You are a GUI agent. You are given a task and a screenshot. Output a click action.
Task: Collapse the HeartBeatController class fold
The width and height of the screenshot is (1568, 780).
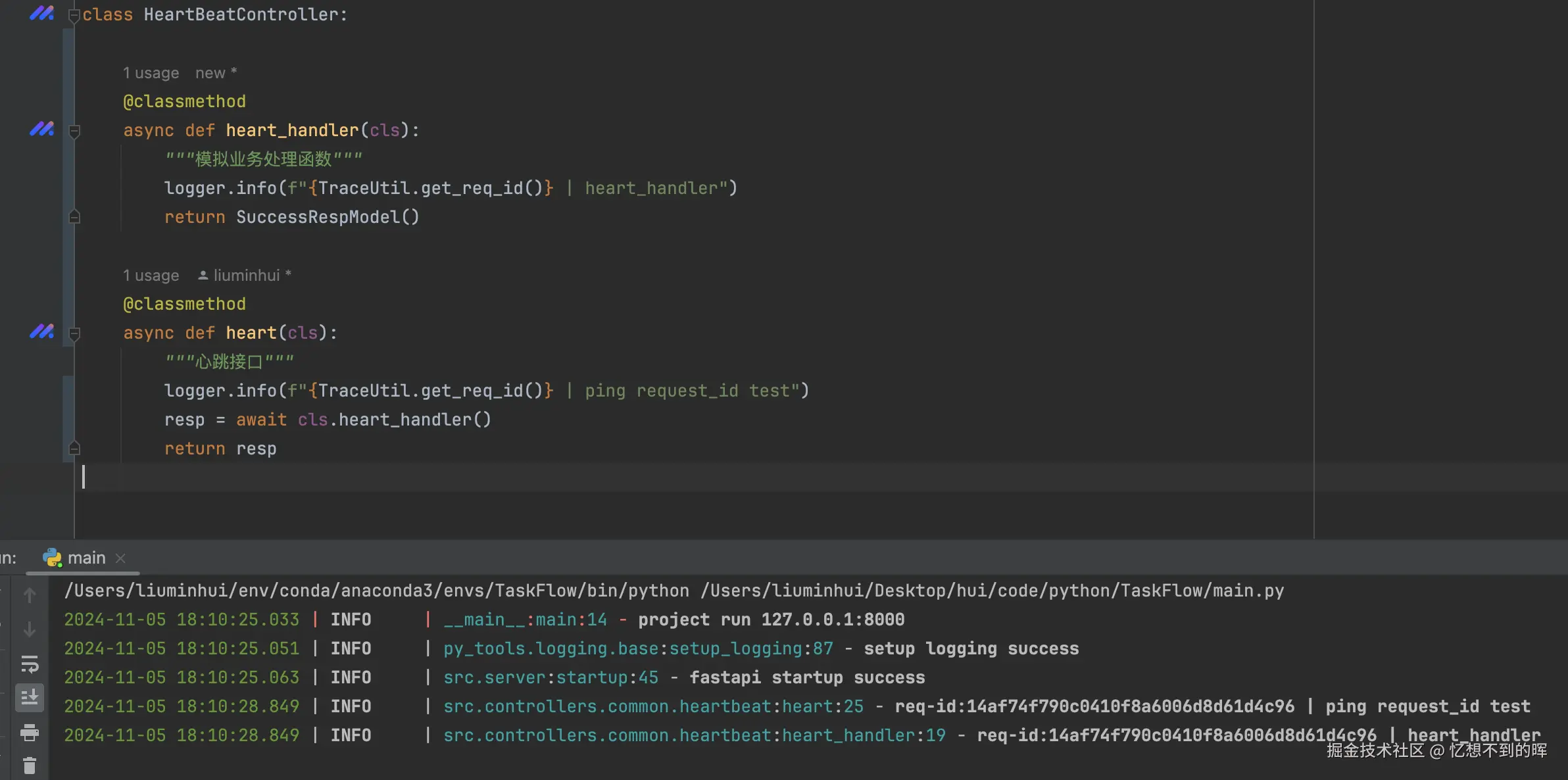pos(74,15)
